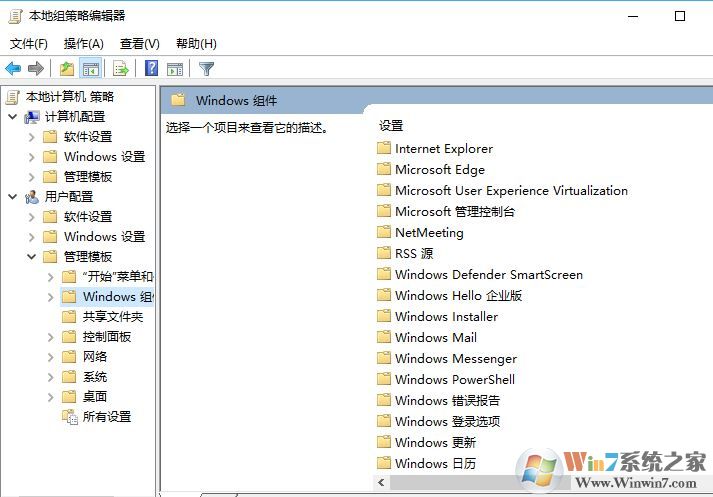Click the 本地计算机 策略 scroll icon
This screenshot has width=713, height=497.
[13, 97]
